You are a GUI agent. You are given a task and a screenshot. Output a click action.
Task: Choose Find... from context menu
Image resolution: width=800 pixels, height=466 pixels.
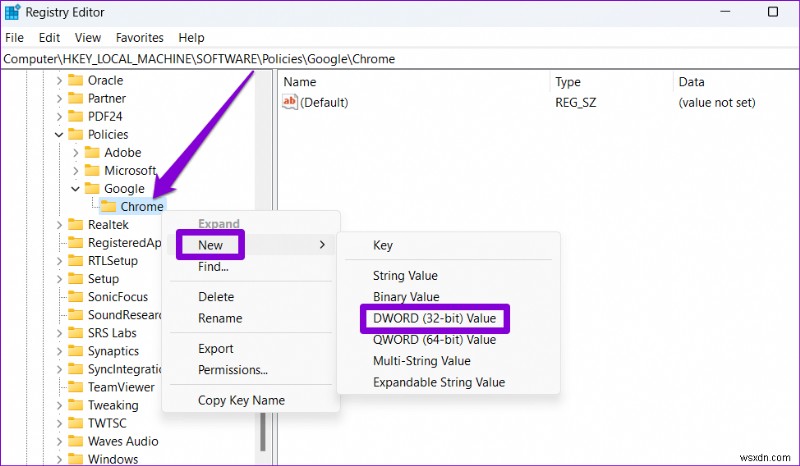pos(251,266)
